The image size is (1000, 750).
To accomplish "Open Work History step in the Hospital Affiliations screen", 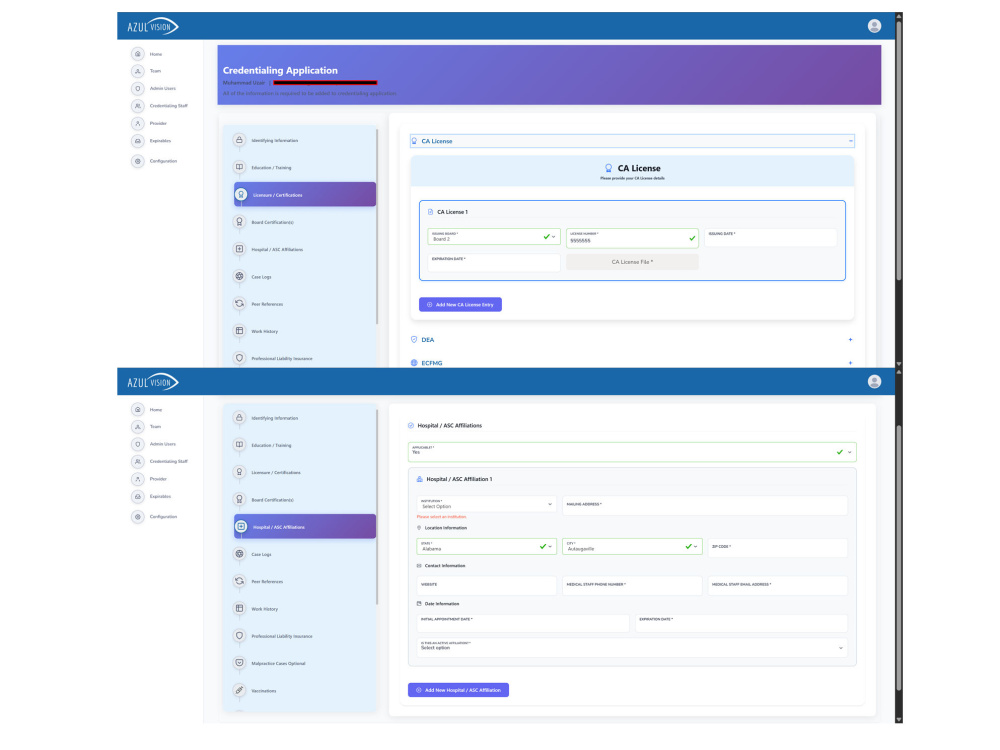I will click(x=264, y=609).
